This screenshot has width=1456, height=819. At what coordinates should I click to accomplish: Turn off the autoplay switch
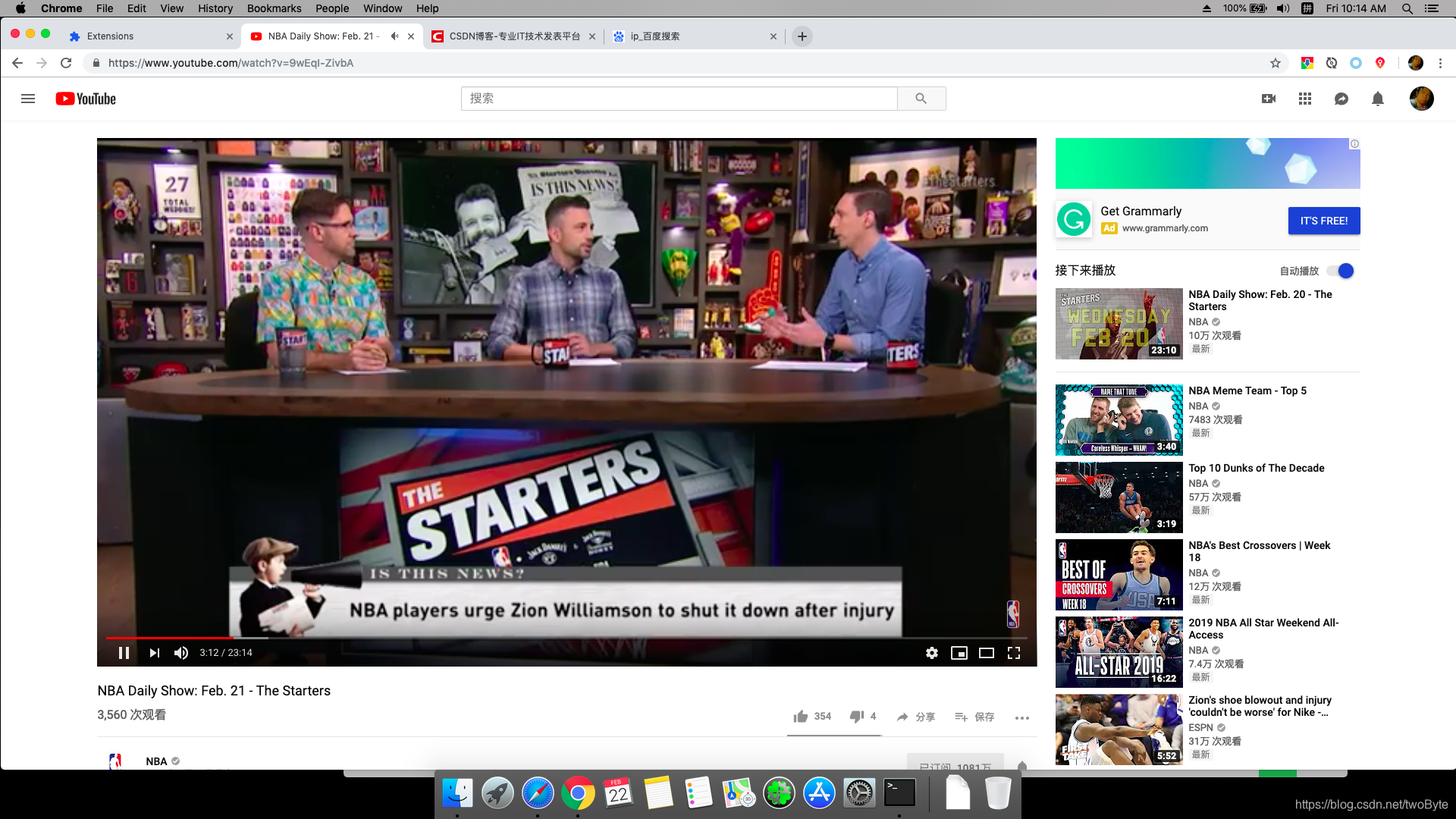click(1341, 271)
